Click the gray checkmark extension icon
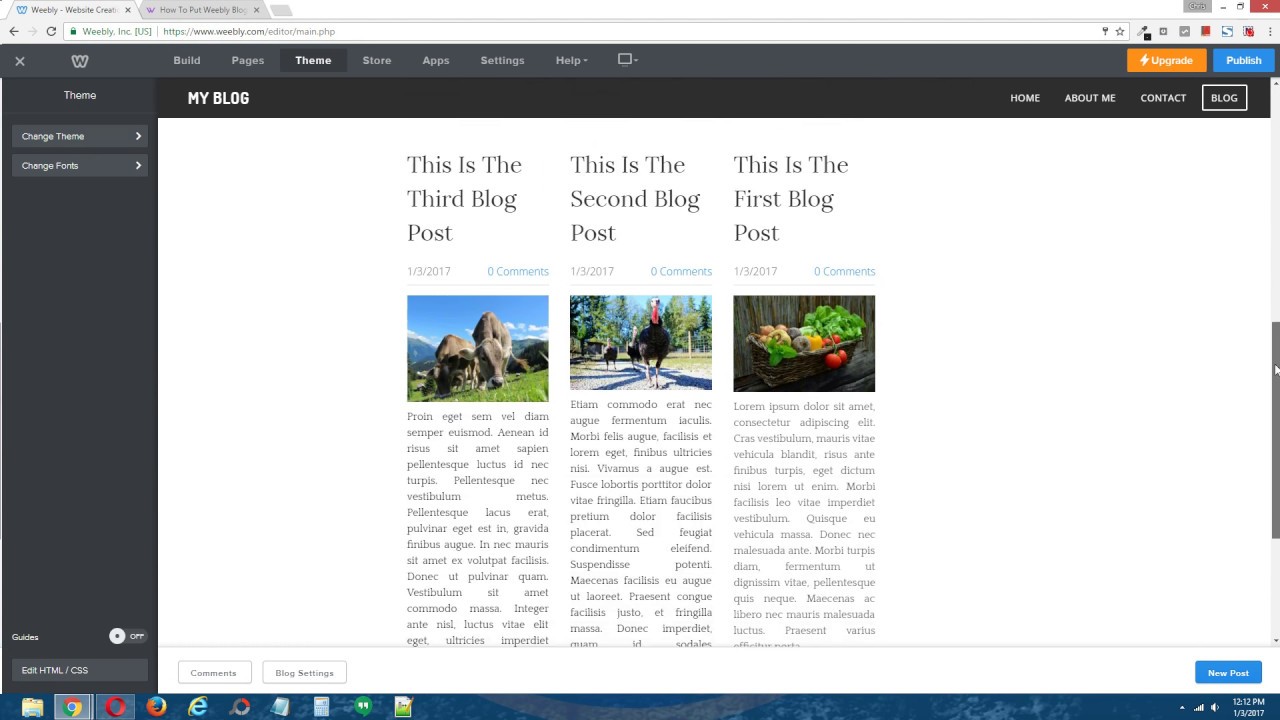Screen dimensions: 1280x720 1184,31
